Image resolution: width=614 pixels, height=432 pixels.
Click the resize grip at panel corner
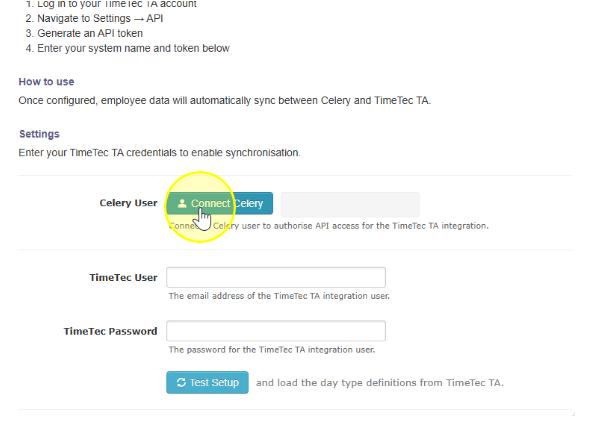[573, 414]
